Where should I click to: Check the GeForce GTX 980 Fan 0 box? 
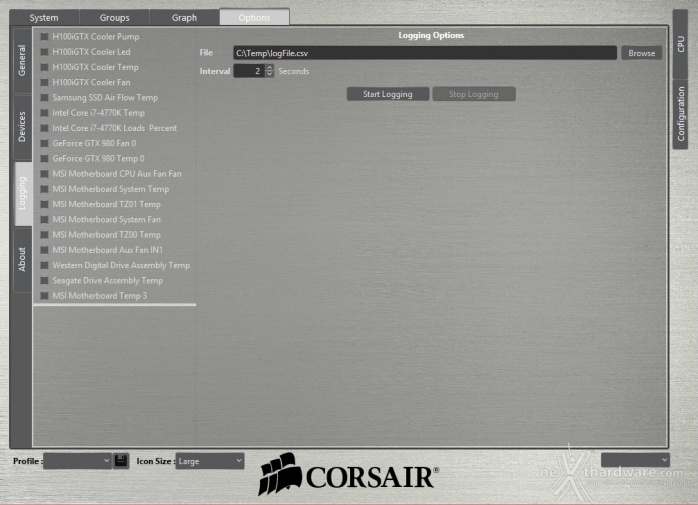[x=44, y=143]
